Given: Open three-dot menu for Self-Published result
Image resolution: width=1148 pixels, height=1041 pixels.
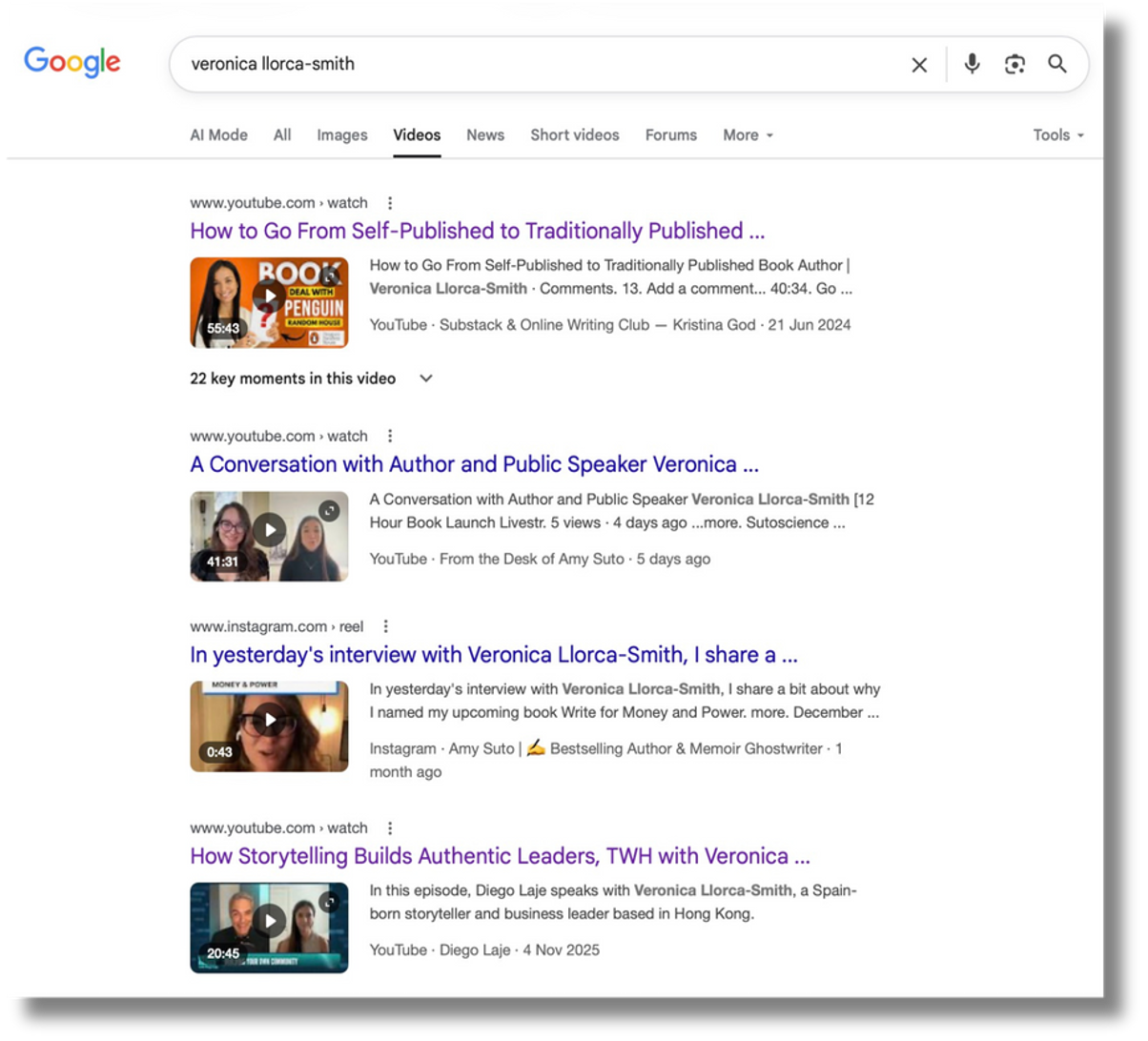Looking at the screenshot, I should tap(390, 203).
